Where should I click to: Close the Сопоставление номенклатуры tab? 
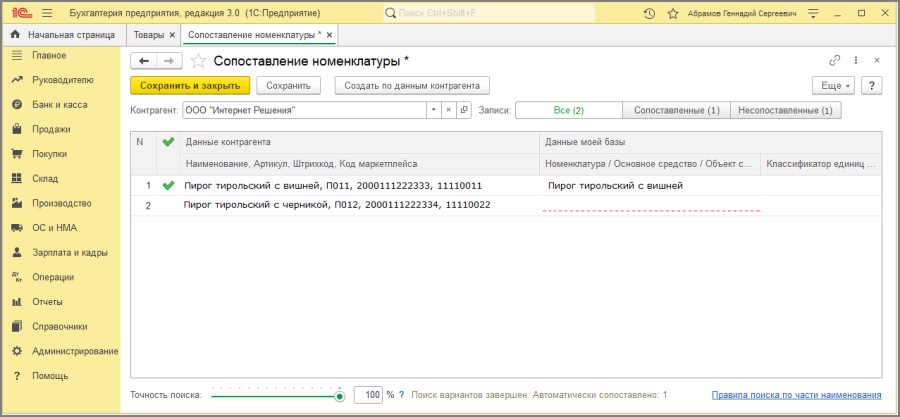coord(329,35)
